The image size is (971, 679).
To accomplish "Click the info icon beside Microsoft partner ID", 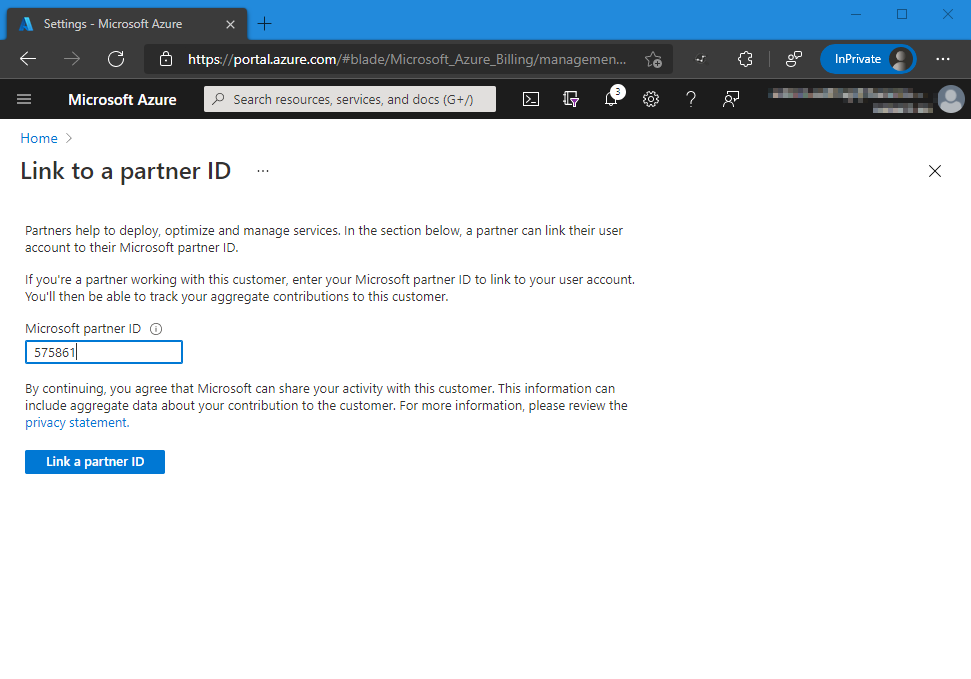I will tap(156, 329).
